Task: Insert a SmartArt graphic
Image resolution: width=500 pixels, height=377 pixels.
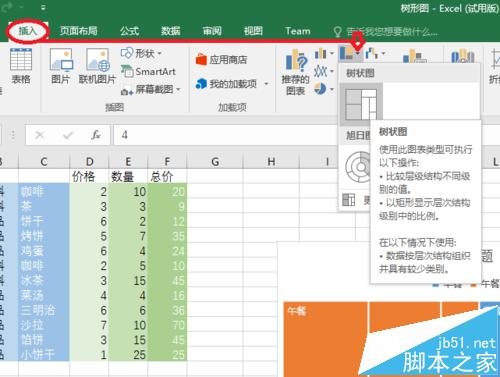Action: click(x=148, y=71)
